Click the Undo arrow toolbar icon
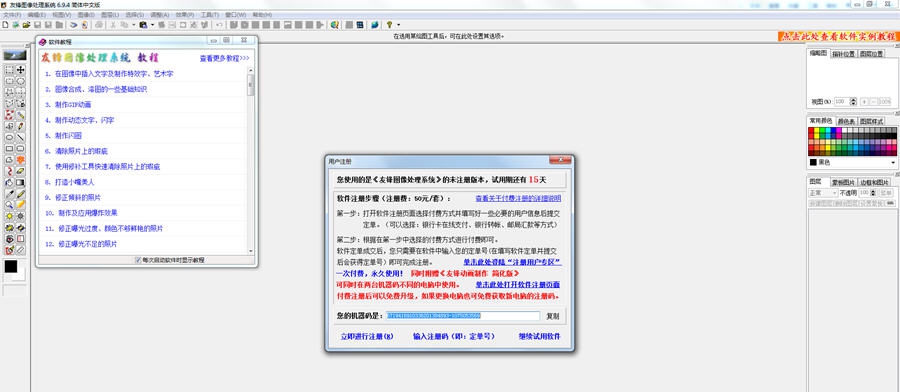This screenshot has height=392, width=900. pos(219,25)
